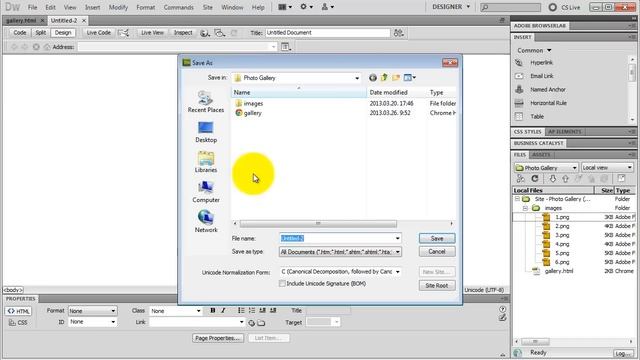Select Desktop in the places sidebar
The width and height of the screenshot is (640, 360).
[206, 132]
